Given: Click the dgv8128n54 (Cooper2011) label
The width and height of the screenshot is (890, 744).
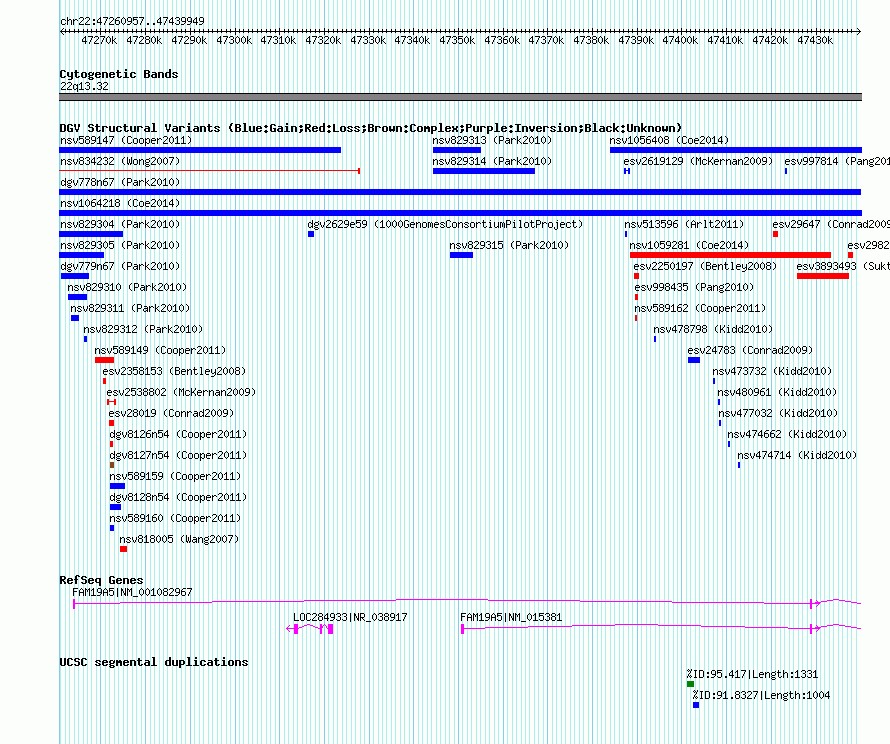Looking at the screenshot, I should pos(178,497).
